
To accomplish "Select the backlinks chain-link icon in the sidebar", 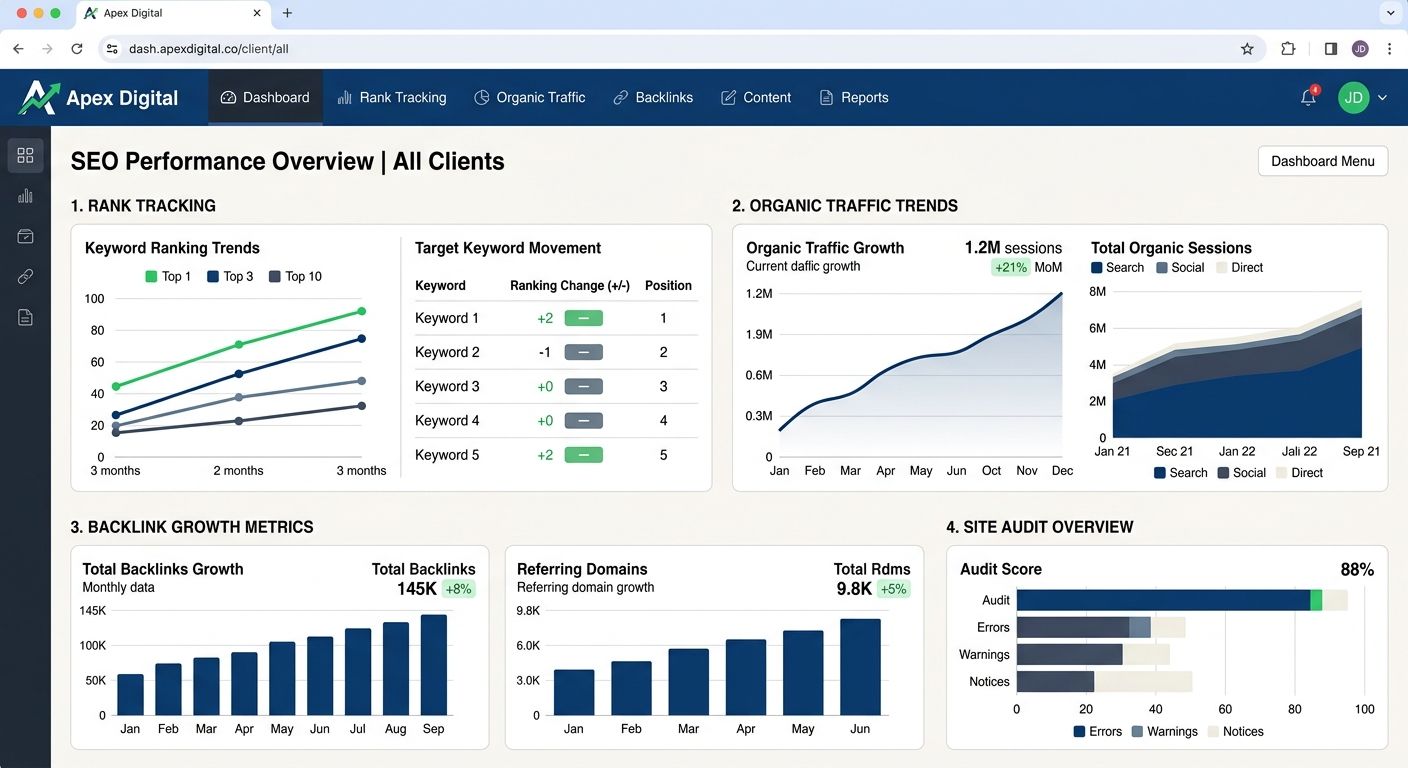I will click(25, 276).
